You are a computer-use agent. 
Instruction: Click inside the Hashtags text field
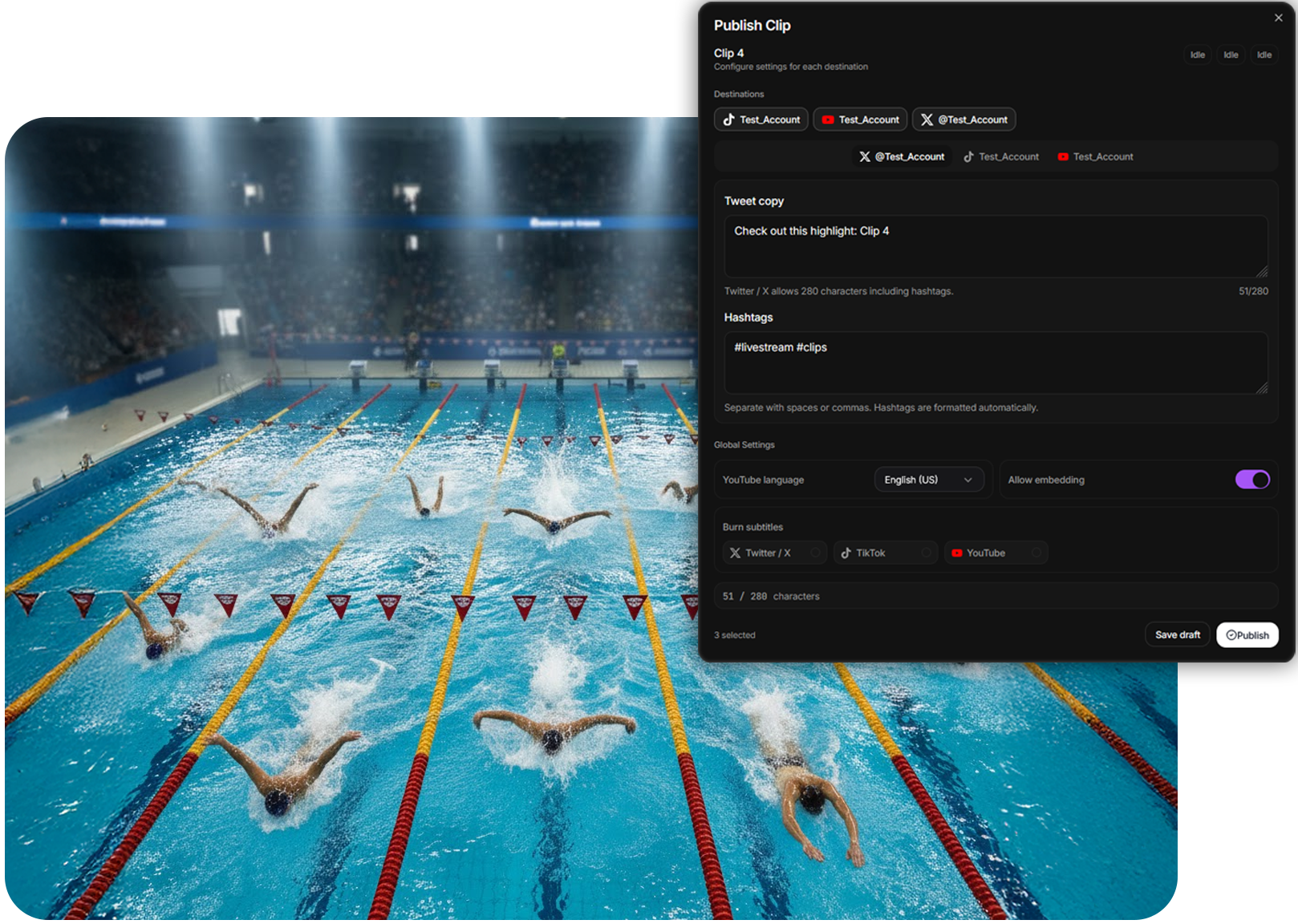click(x=995, y=363)
